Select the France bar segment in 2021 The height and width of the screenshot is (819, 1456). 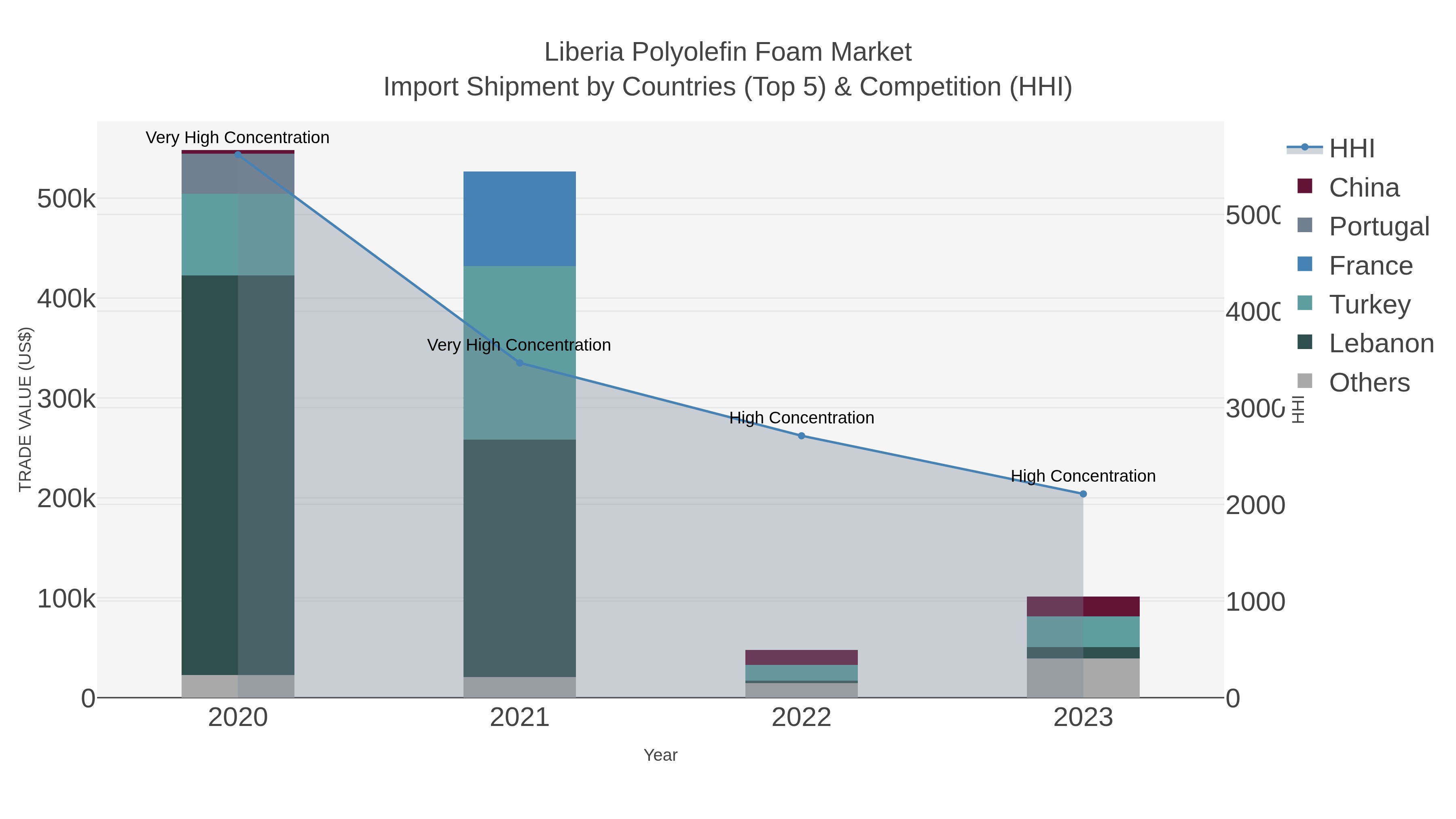tap(519, 219)
